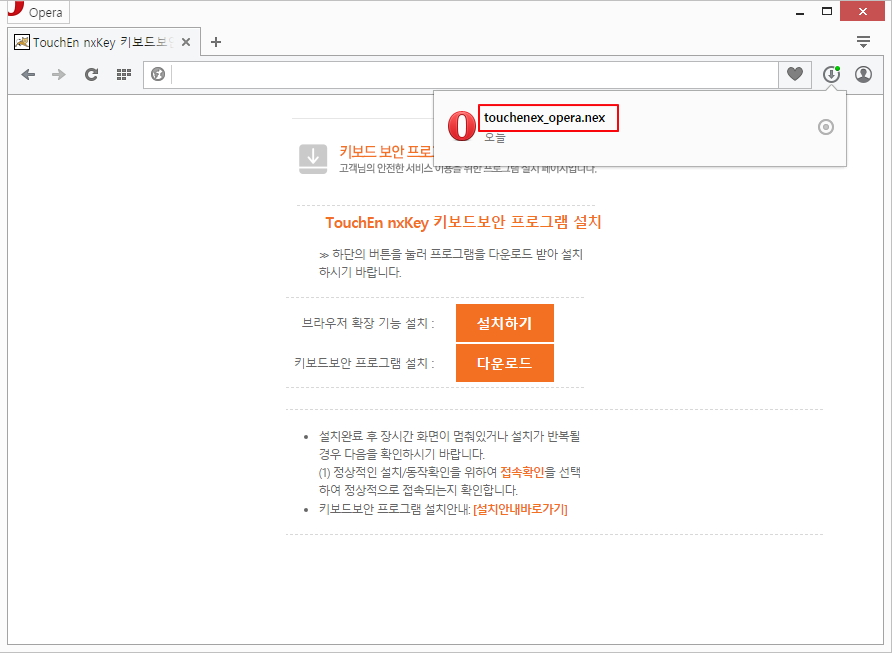
Task: Open the user account profile icon
Action: click(864, 74)
